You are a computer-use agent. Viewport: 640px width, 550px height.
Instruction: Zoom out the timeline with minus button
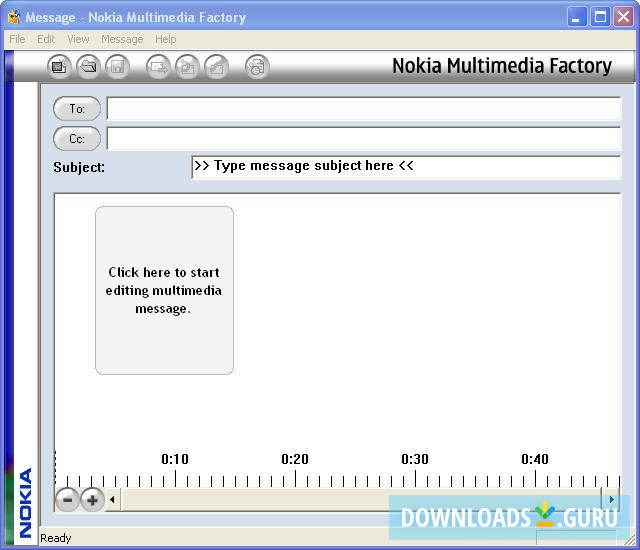click(67, 499)
